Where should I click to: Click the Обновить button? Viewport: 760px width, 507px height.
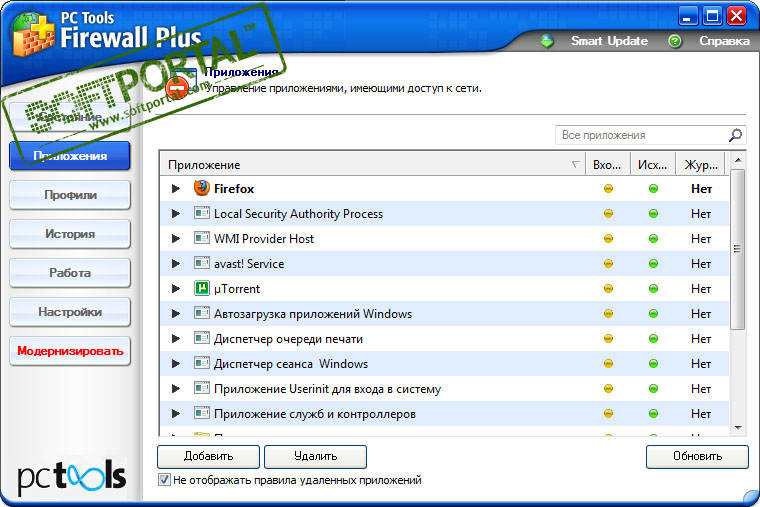click(697, 456)
